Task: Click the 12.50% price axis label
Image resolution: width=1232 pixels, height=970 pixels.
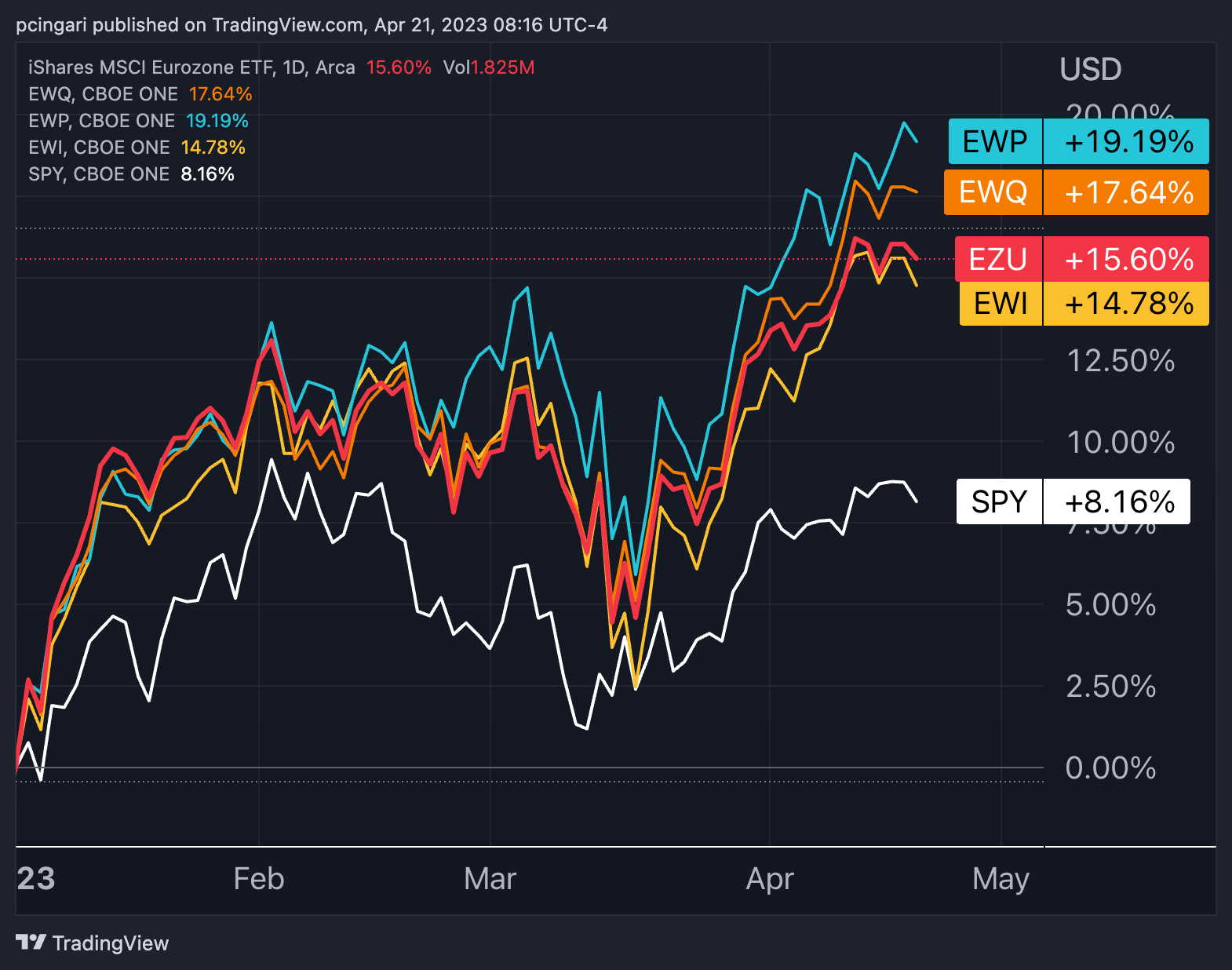Action: point(1121,361)
